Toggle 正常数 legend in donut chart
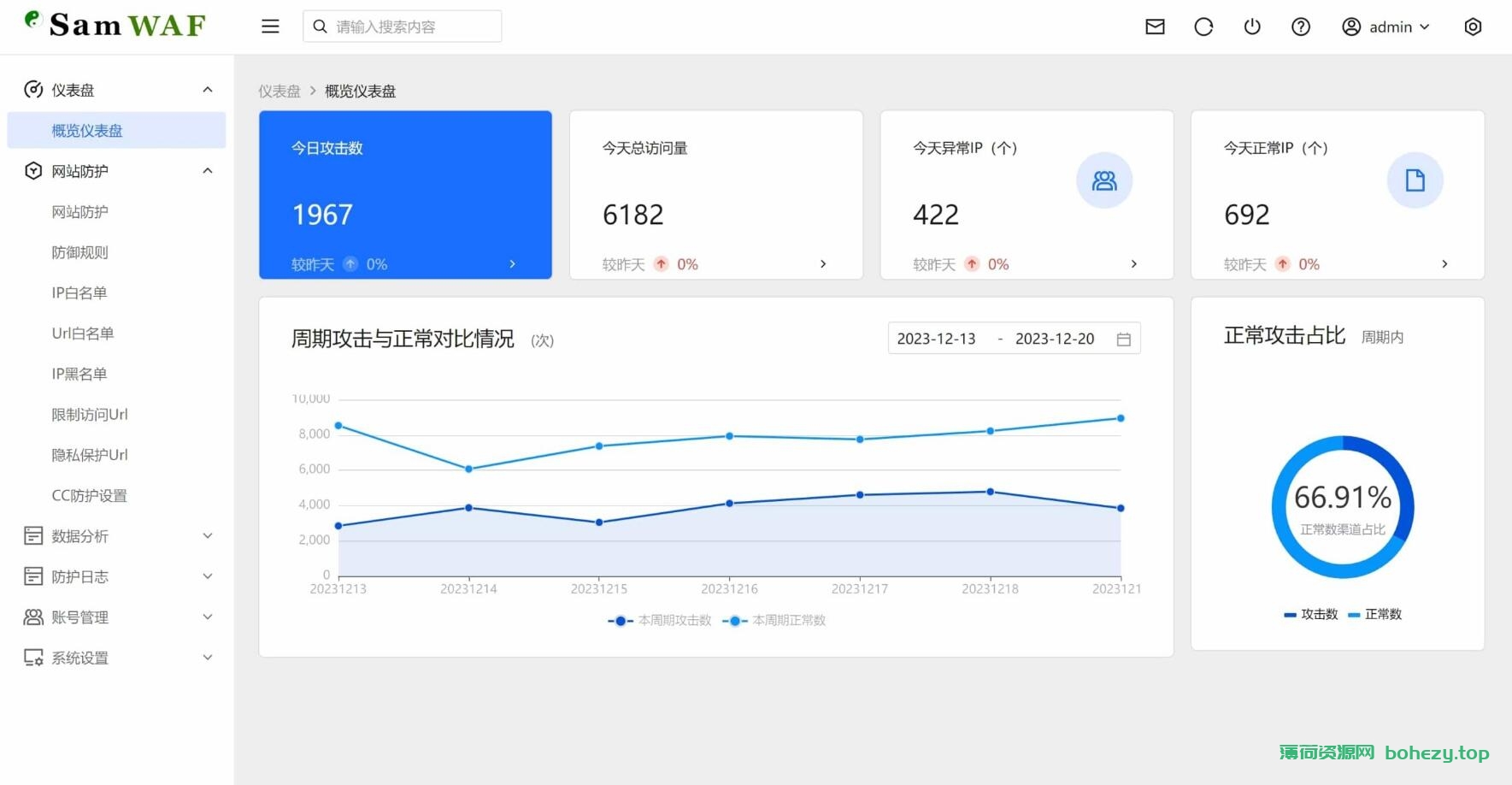The width and height of the screenshot is (1512, 785). pos(1374,615)
